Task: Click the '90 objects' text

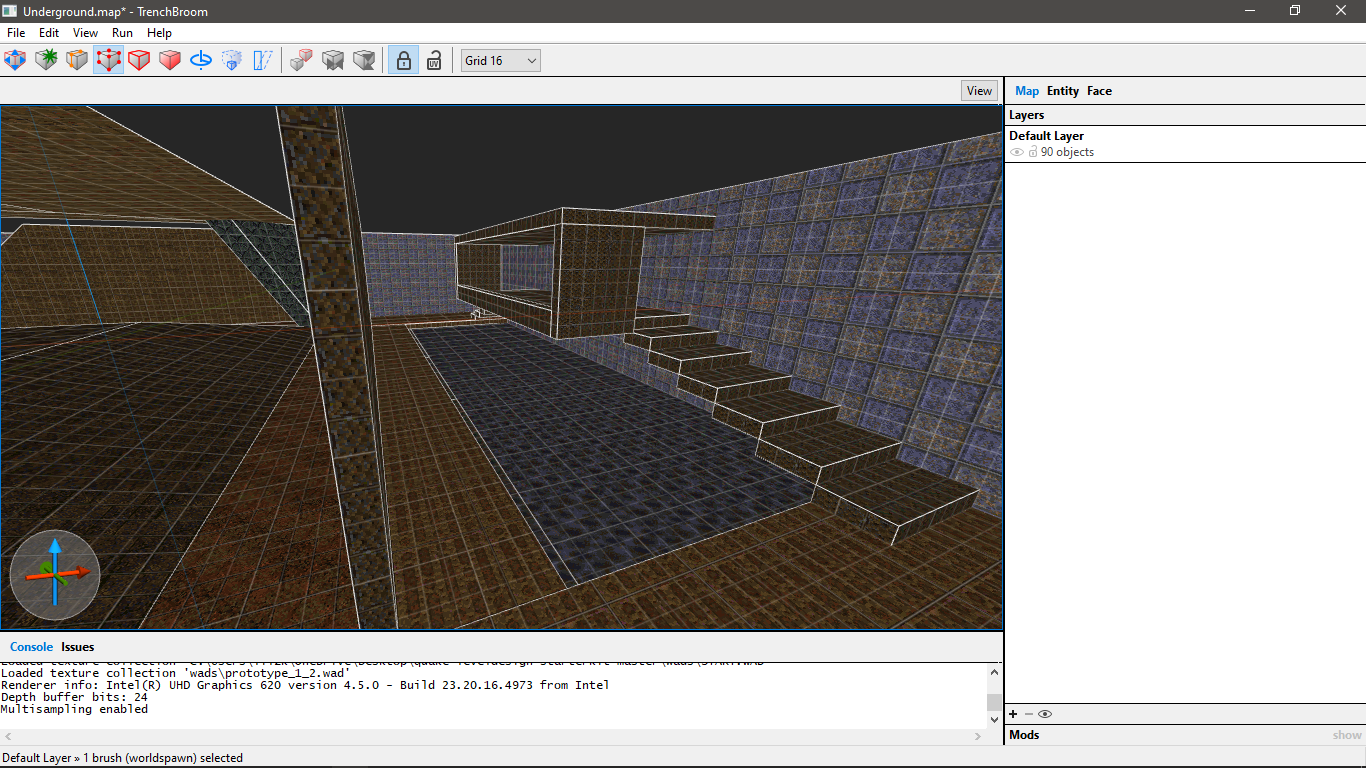Action: click(x=1067, y=152)
